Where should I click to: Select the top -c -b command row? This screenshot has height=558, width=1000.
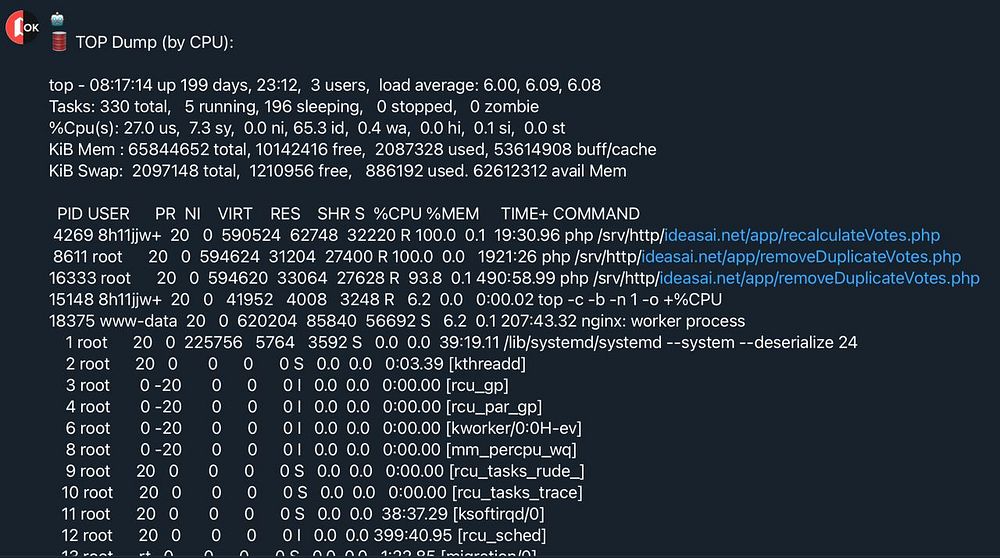(385, 300)
